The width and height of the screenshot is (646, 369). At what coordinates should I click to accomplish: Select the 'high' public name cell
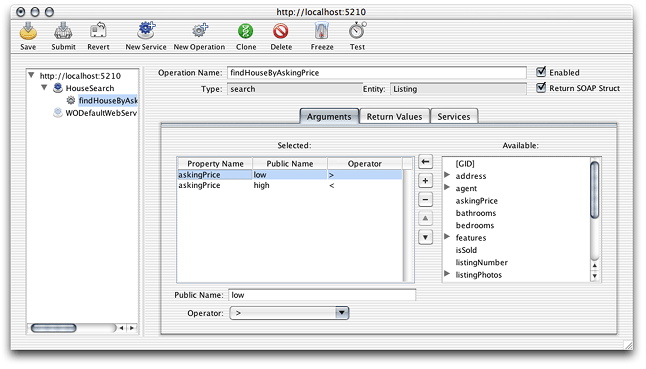[290, 185]
